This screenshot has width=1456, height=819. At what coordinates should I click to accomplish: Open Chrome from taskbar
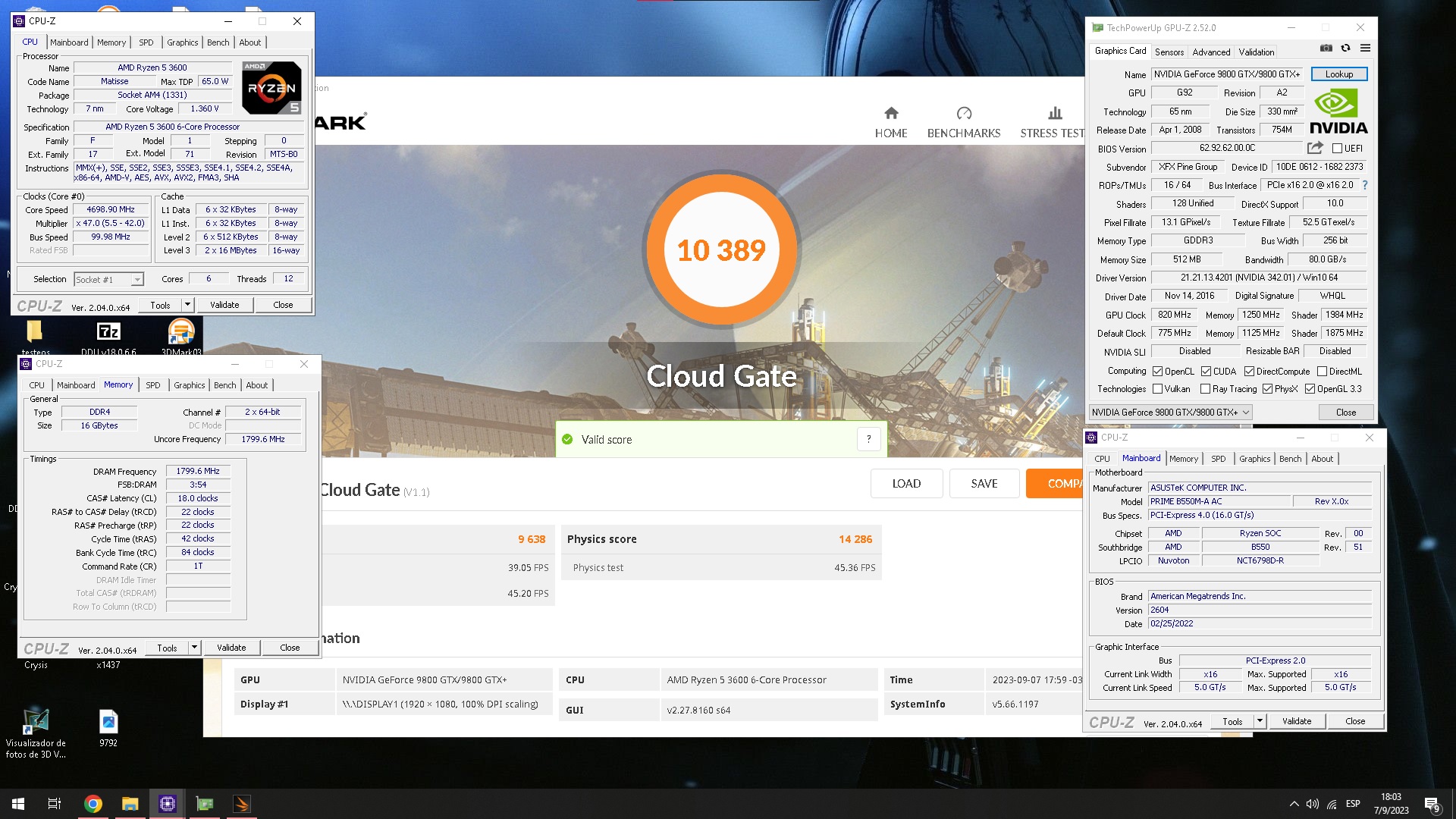93,804
